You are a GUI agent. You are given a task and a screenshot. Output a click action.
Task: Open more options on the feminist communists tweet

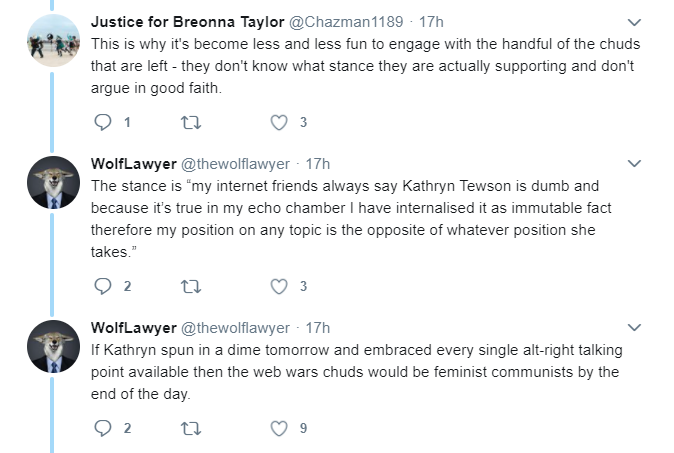(x=634, y=328)
